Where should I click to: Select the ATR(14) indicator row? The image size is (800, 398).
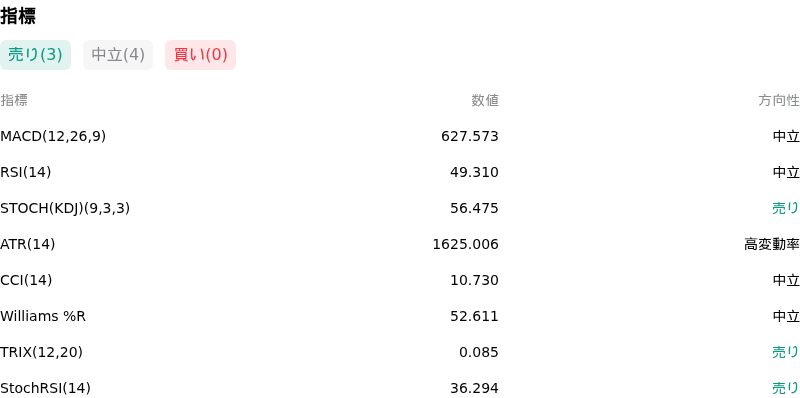[400, 244]
